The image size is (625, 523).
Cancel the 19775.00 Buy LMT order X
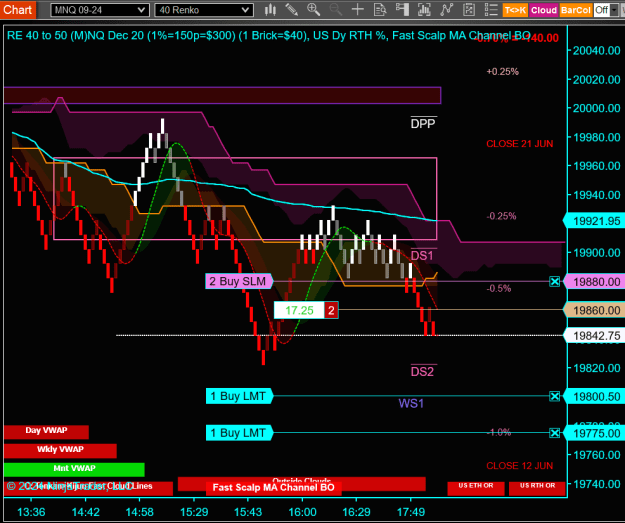[x=554, y=433]
